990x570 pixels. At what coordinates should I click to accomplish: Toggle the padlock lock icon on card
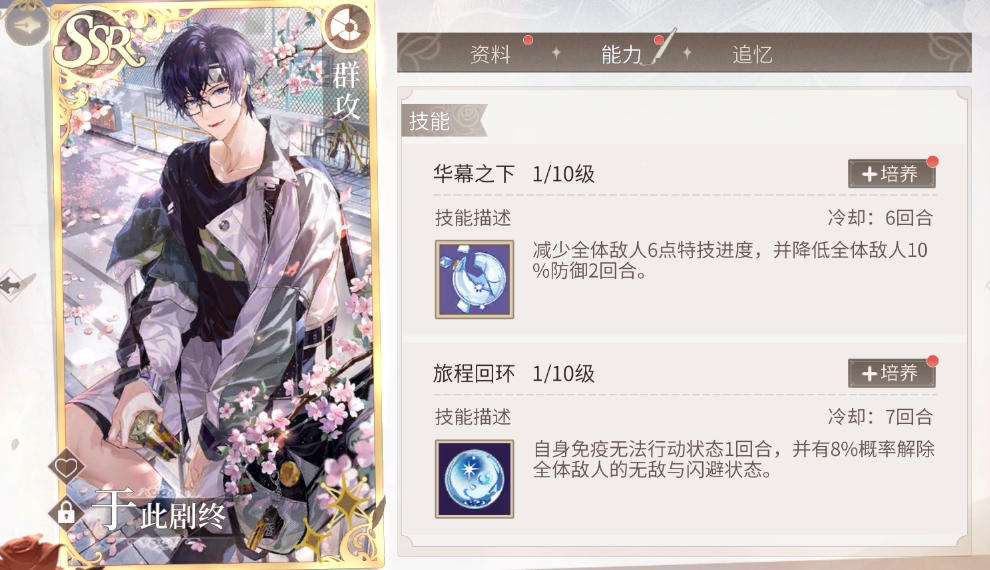[x=66, y=511]
